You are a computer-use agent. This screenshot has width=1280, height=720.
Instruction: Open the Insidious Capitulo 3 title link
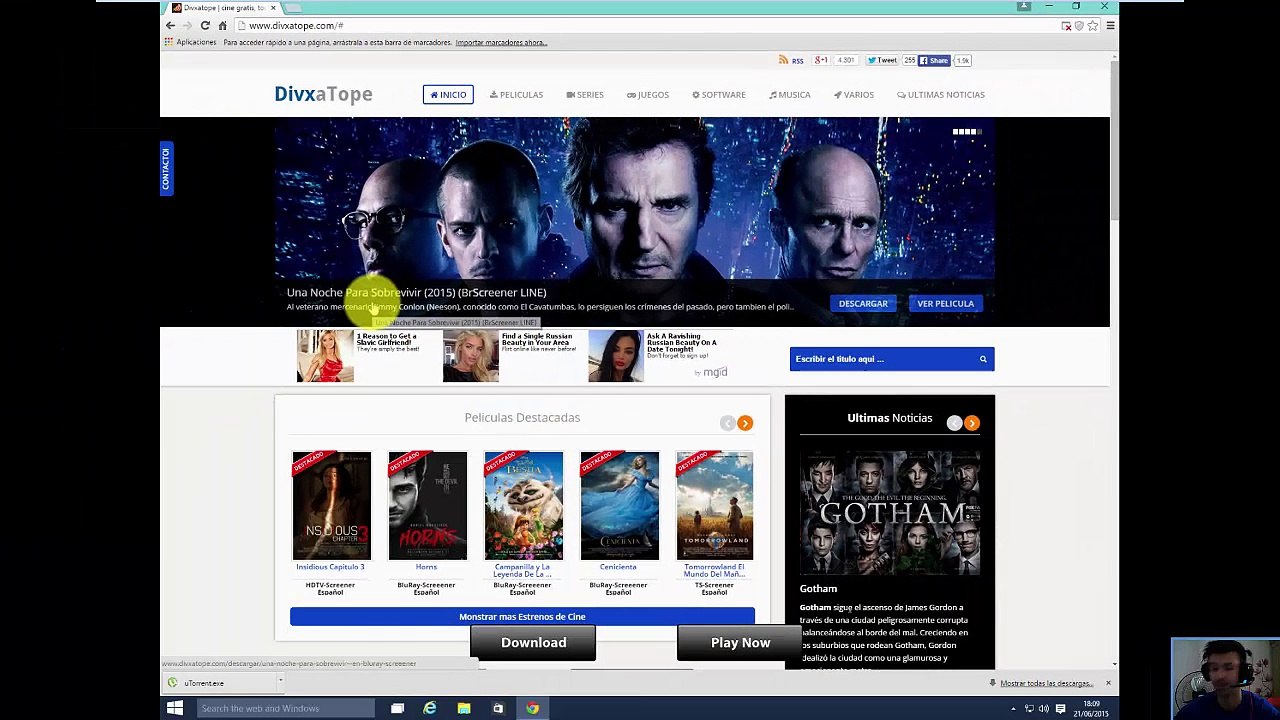tap(330, 567)
